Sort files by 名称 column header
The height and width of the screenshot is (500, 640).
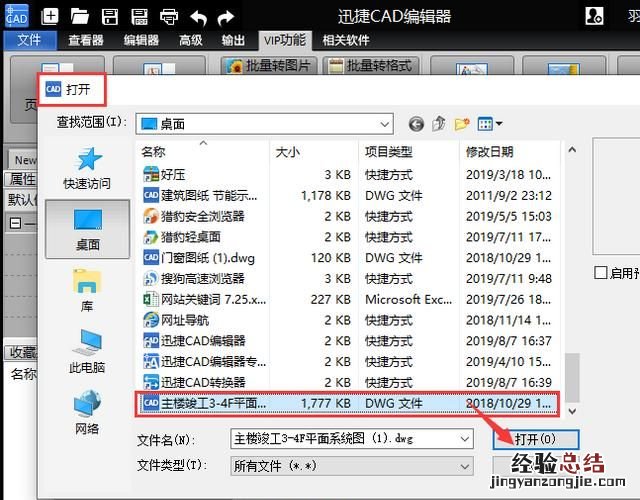click(202, 152)
